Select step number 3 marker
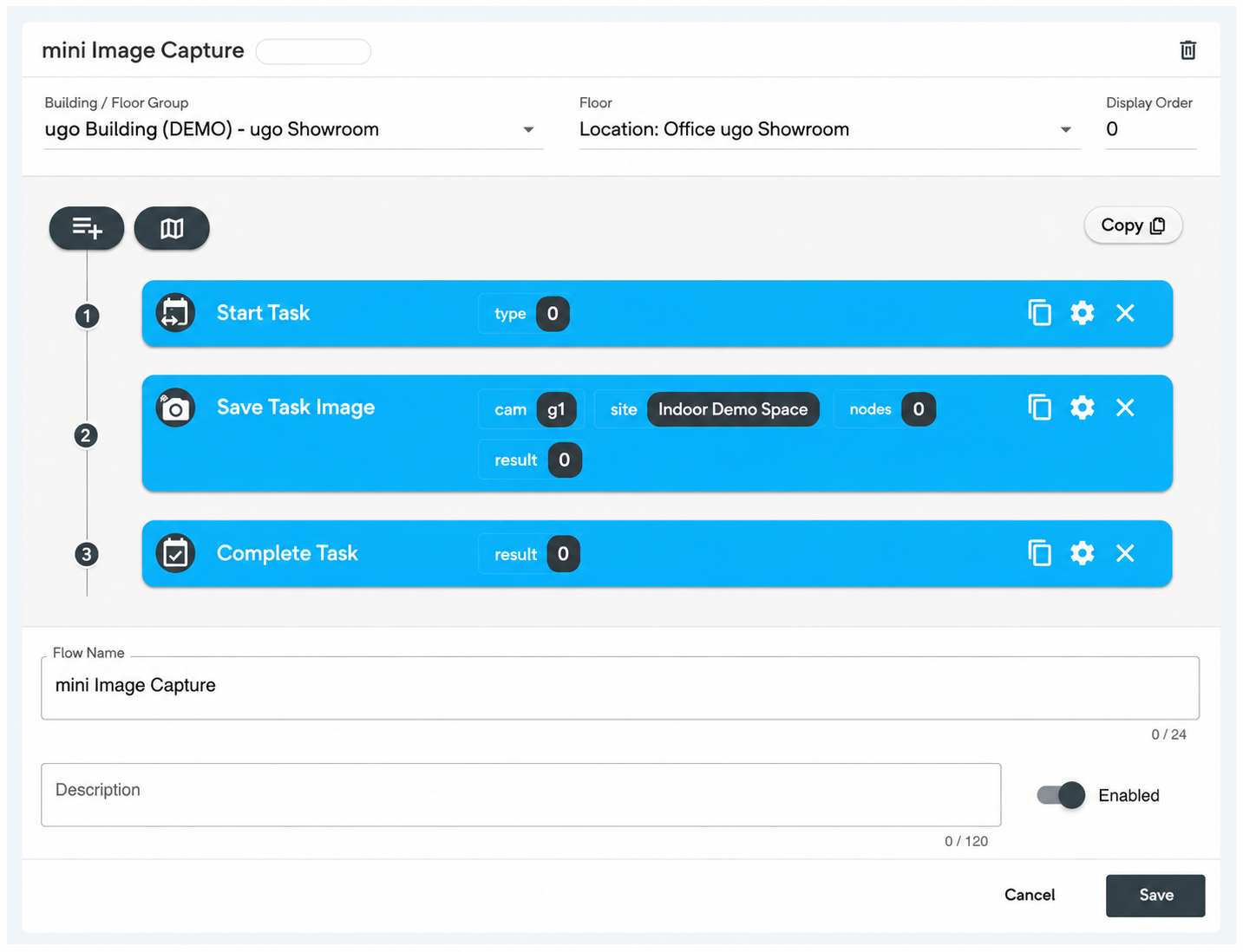The height and width of the screenshot is (952, 1243). point(87,554)
